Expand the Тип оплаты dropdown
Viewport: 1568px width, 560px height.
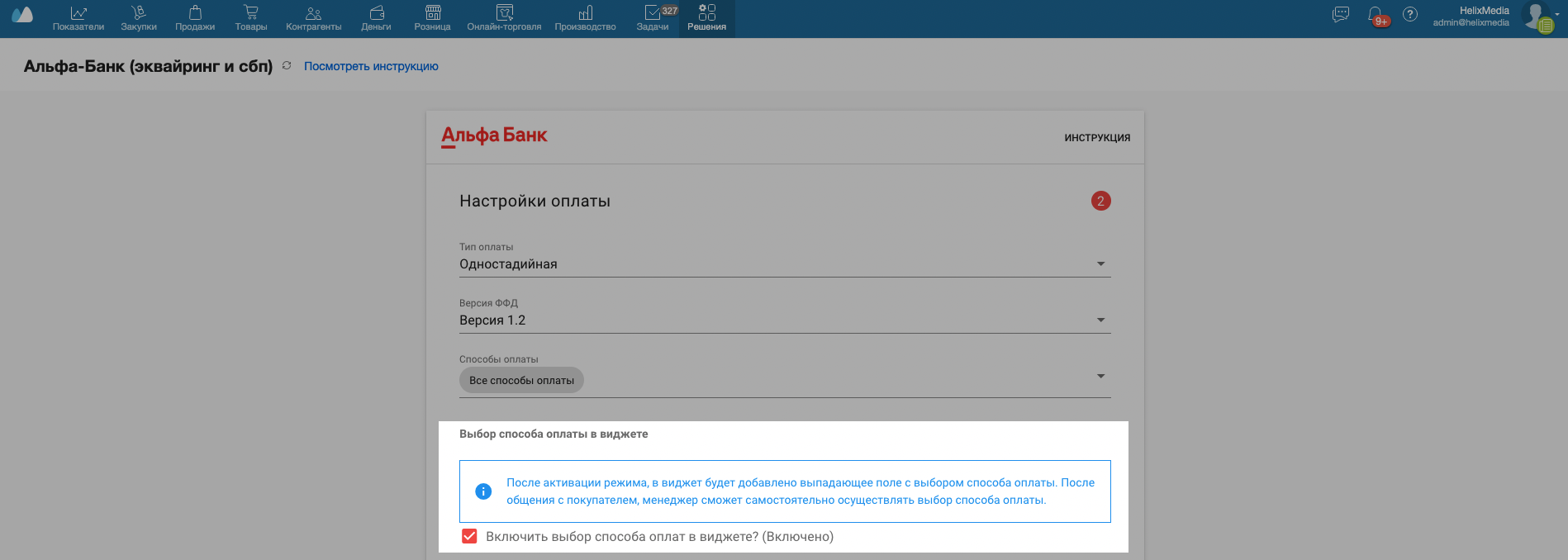tap(785, 263)
